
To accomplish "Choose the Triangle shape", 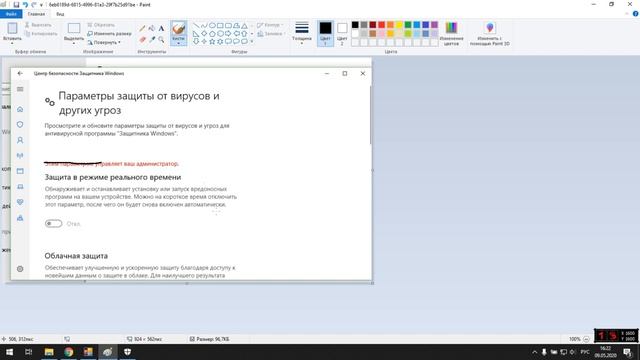I will click(x=244, y=25).
